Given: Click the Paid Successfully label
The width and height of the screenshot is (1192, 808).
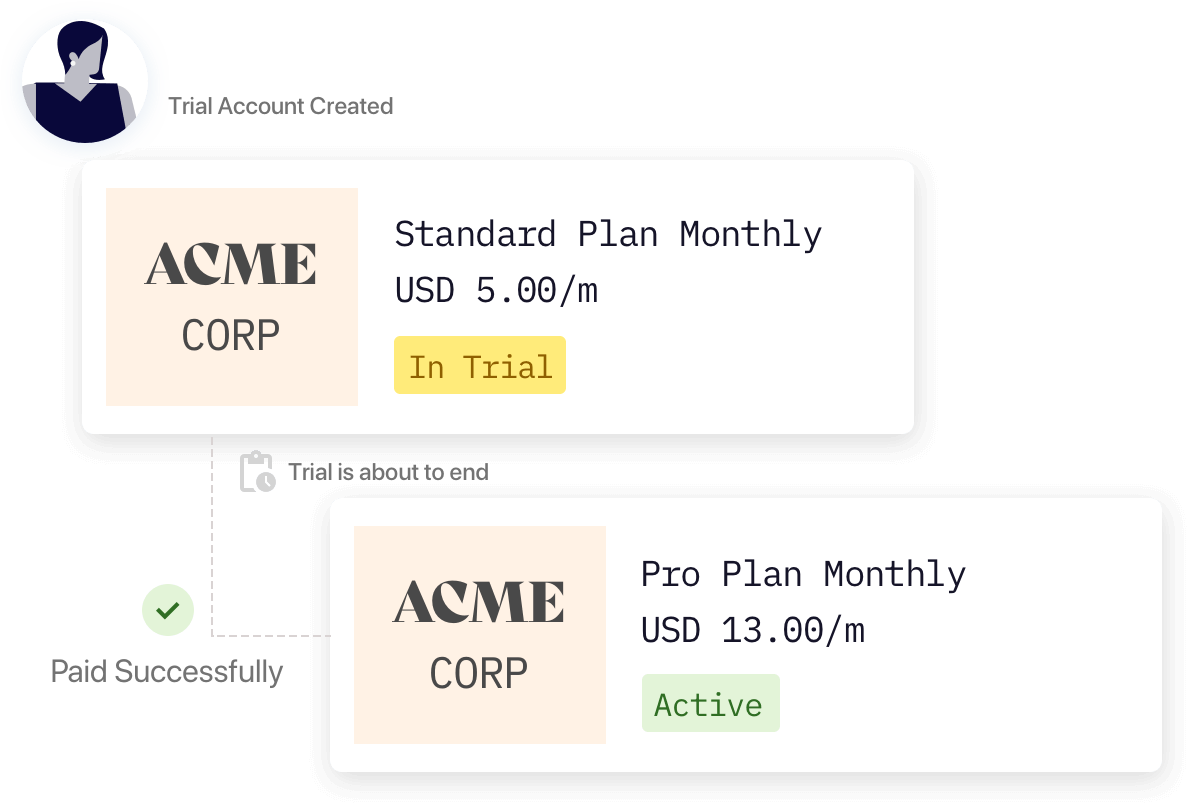Looking at the screenshot, I should click(167, 671).
